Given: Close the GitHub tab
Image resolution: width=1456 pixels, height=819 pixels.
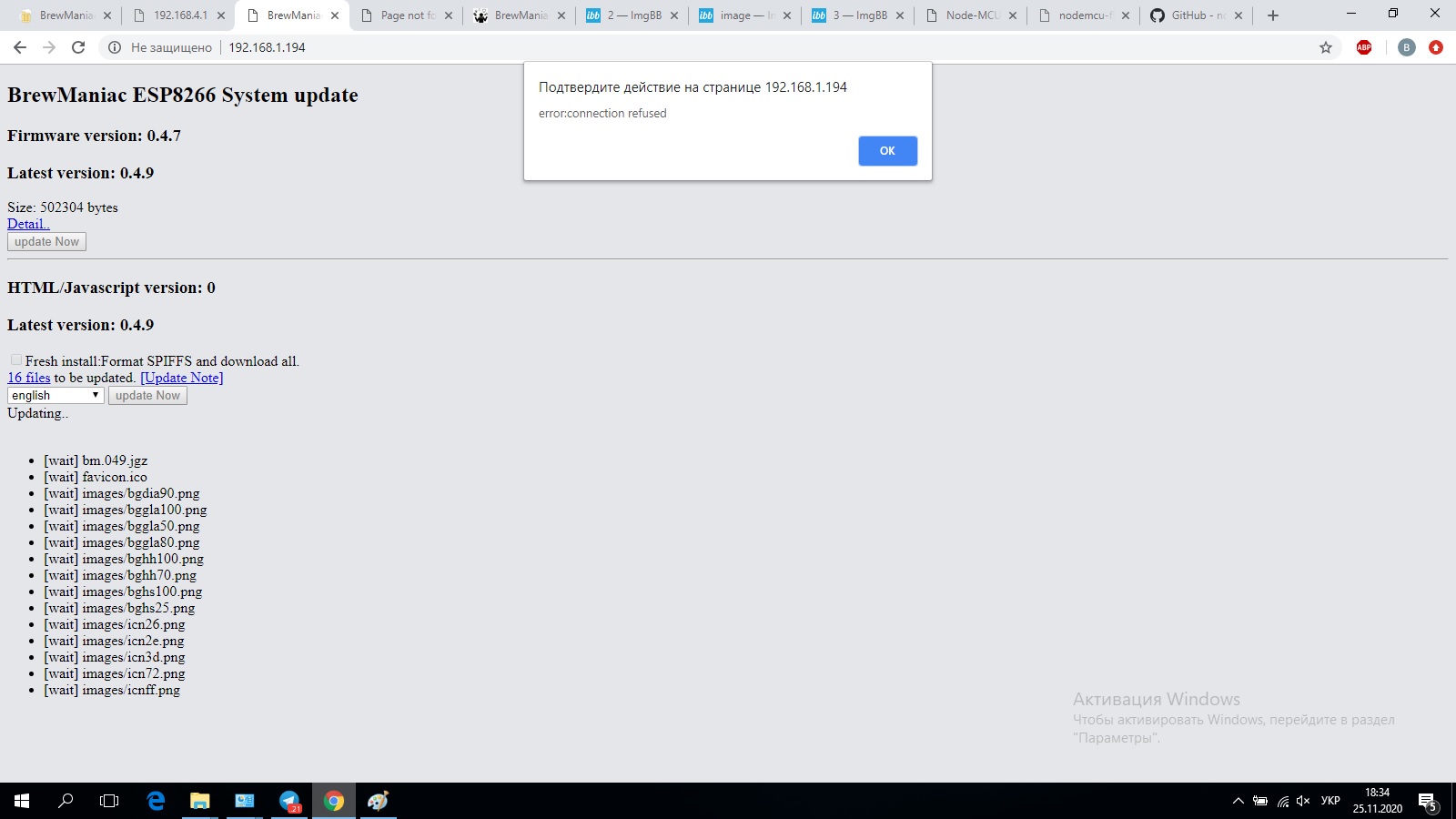Looking at the screenshot, I should 1239,15.
